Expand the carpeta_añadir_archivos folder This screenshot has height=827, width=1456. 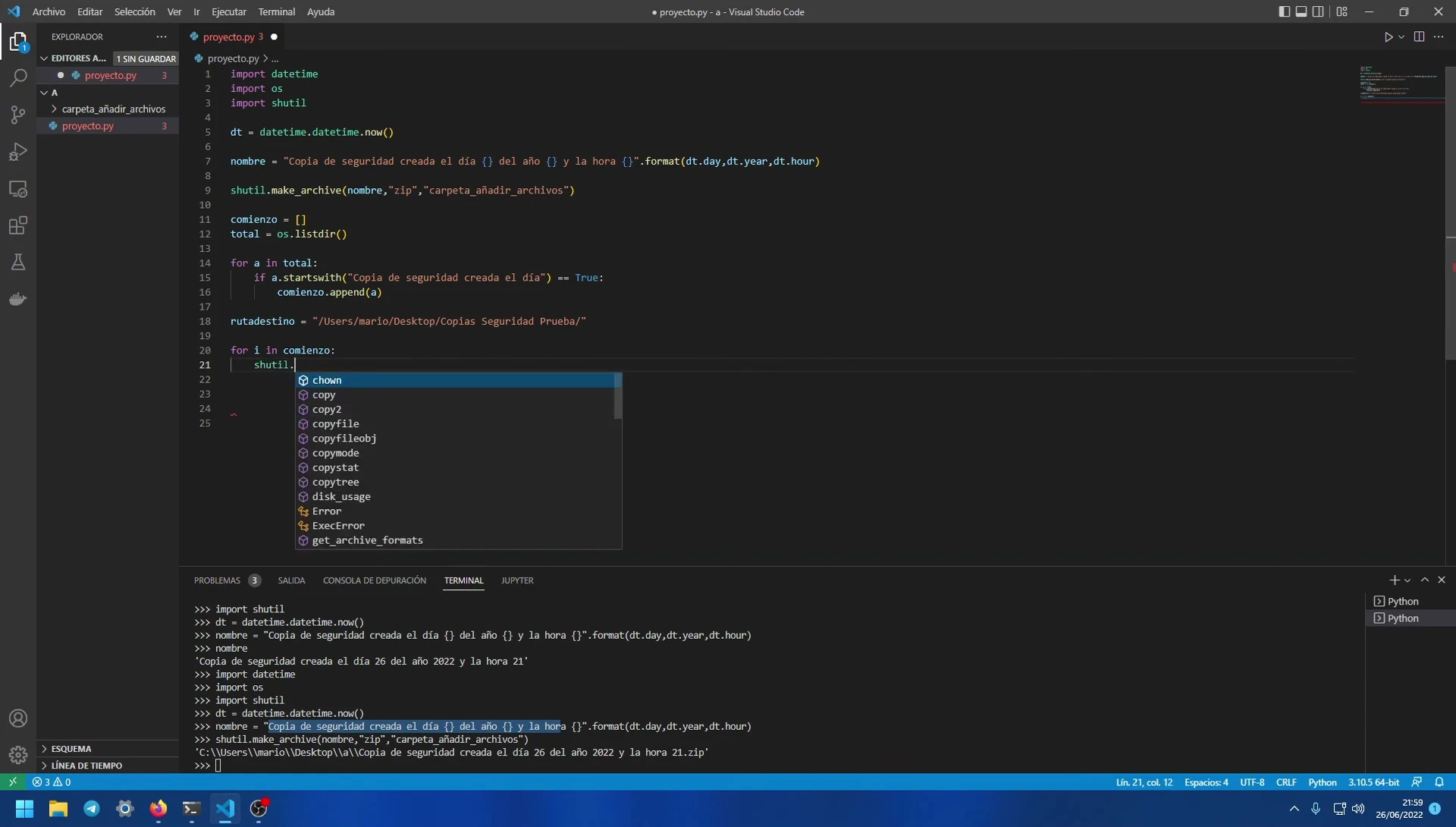point(113,108)
